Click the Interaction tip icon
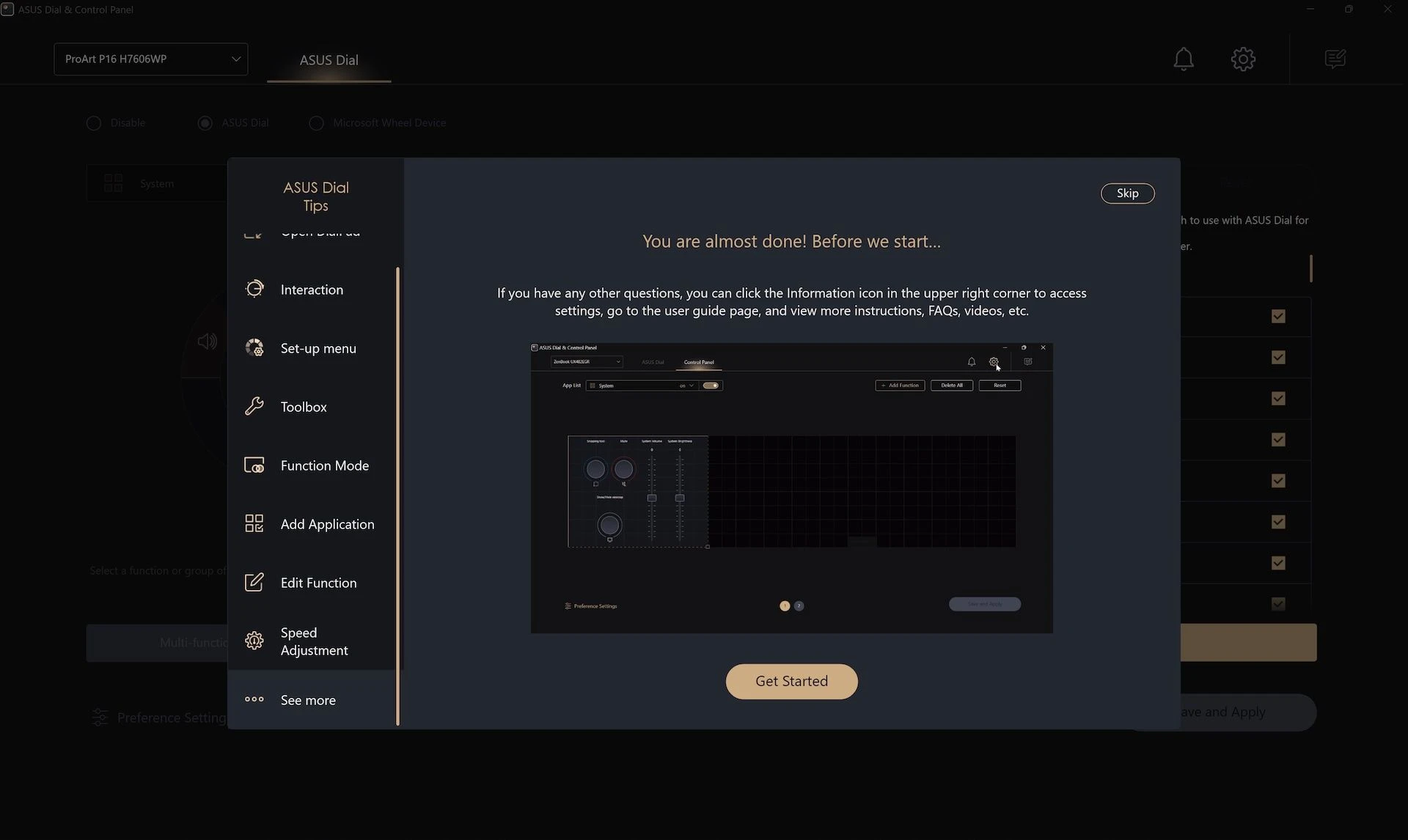Image resolution: width=1408 pixels, height=840 pixels. point(254,289)
